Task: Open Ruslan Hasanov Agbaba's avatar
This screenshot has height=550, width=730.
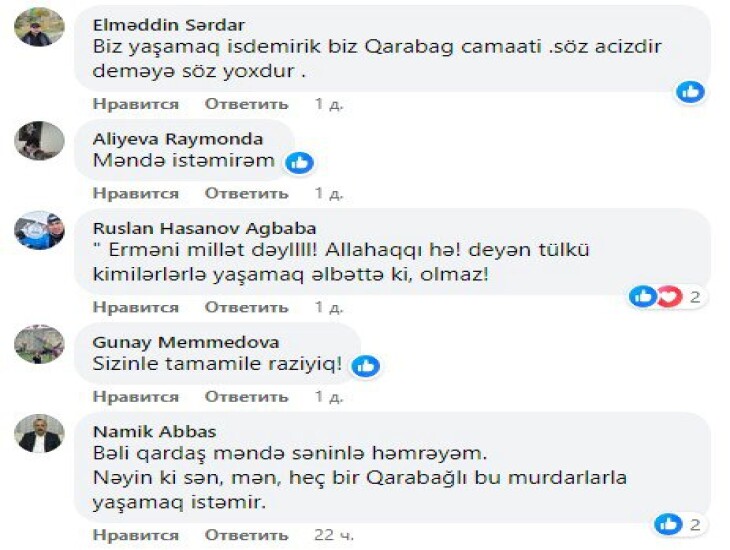Action: tap(39, 230)
